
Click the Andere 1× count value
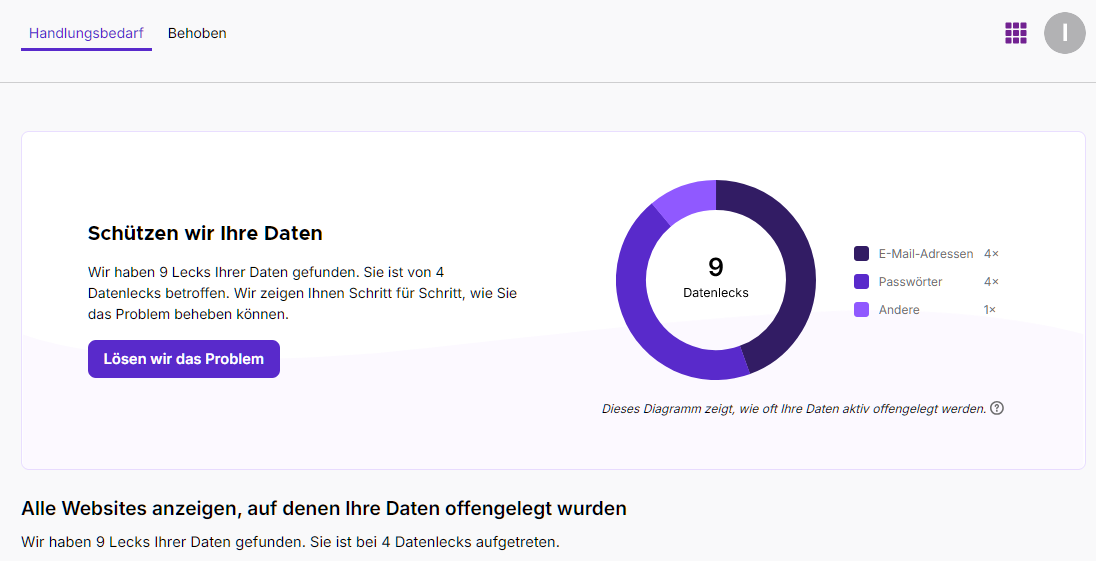(x=990, y=309)
